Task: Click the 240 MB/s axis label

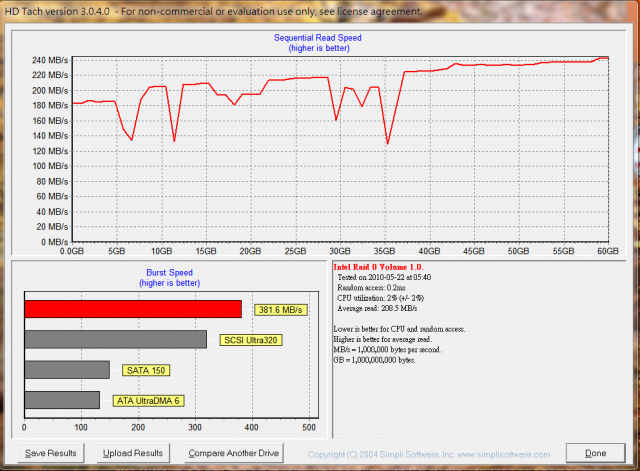Action: (50, 60)
